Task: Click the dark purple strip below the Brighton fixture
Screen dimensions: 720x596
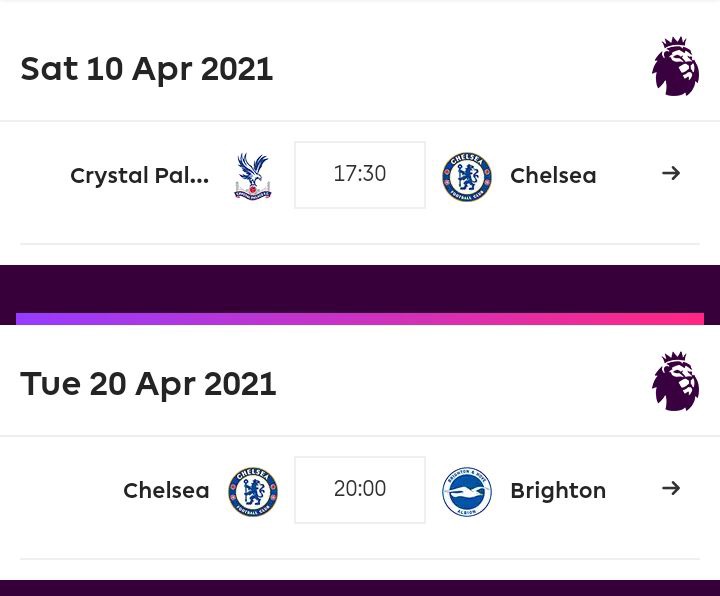Action: tap(360, 588)
